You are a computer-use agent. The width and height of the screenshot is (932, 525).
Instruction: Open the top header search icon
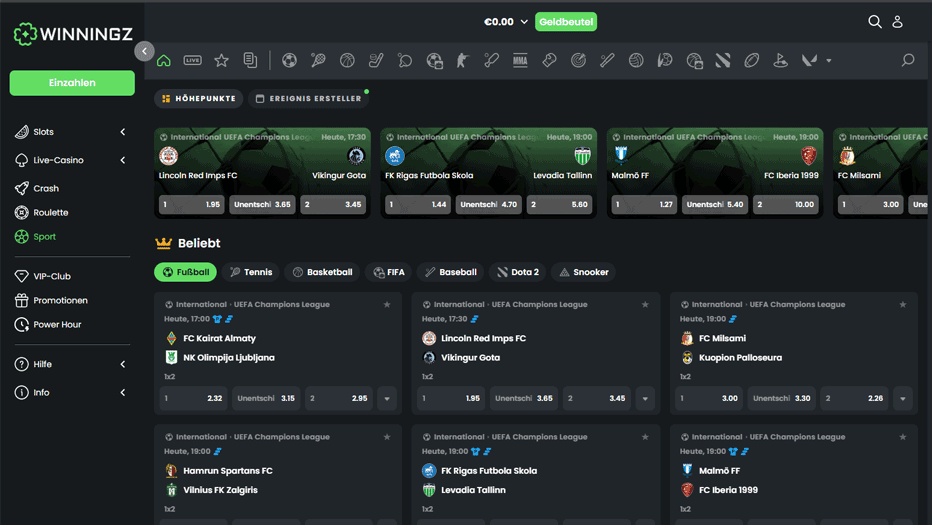point(874,22)
